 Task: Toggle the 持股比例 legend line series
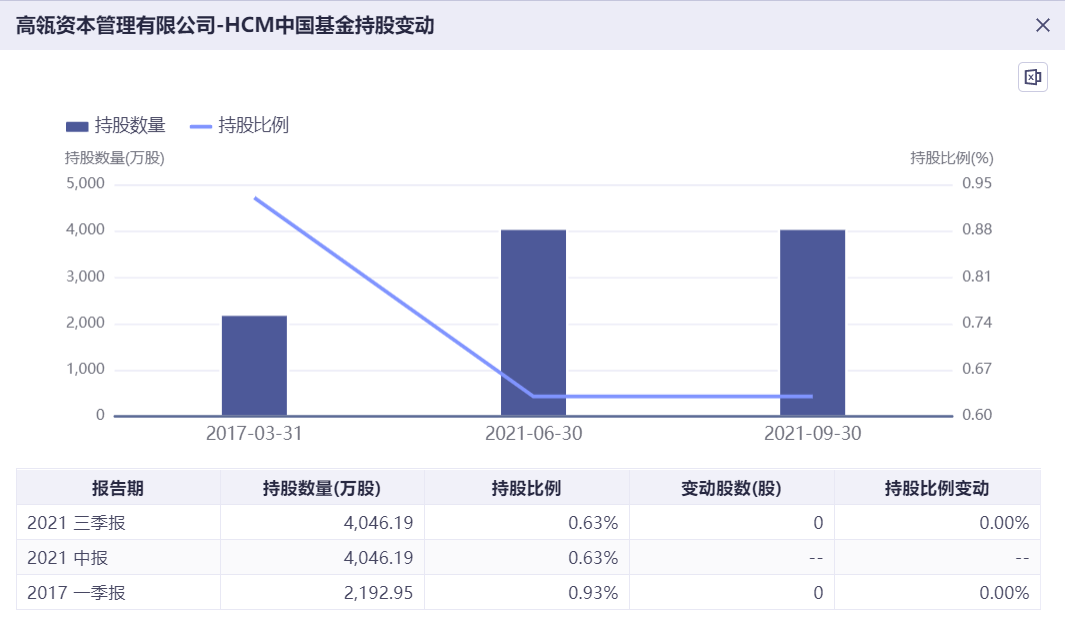point(239,126)
